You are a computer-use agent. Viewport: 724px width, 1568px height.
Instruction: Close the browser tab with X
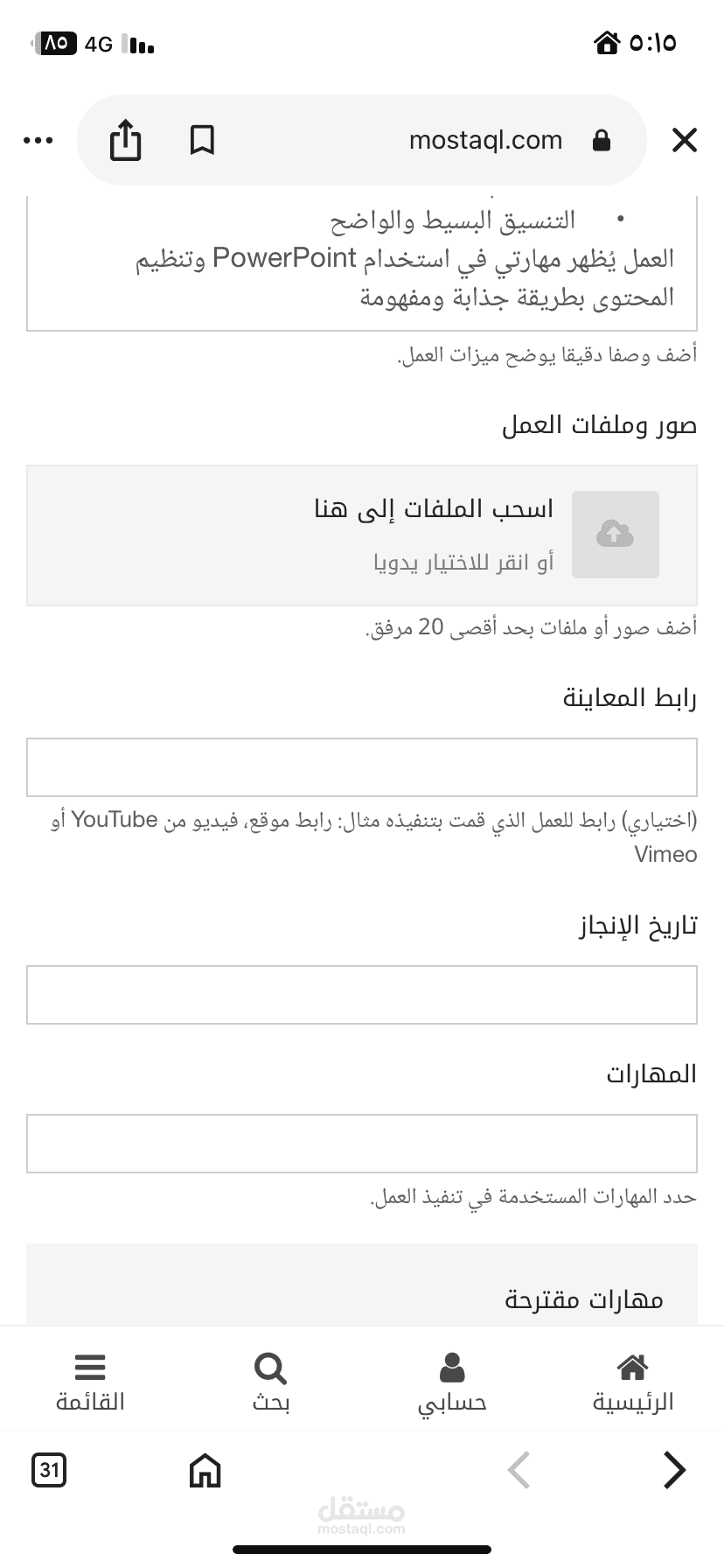pyautogui.click(x=684, y=140)
